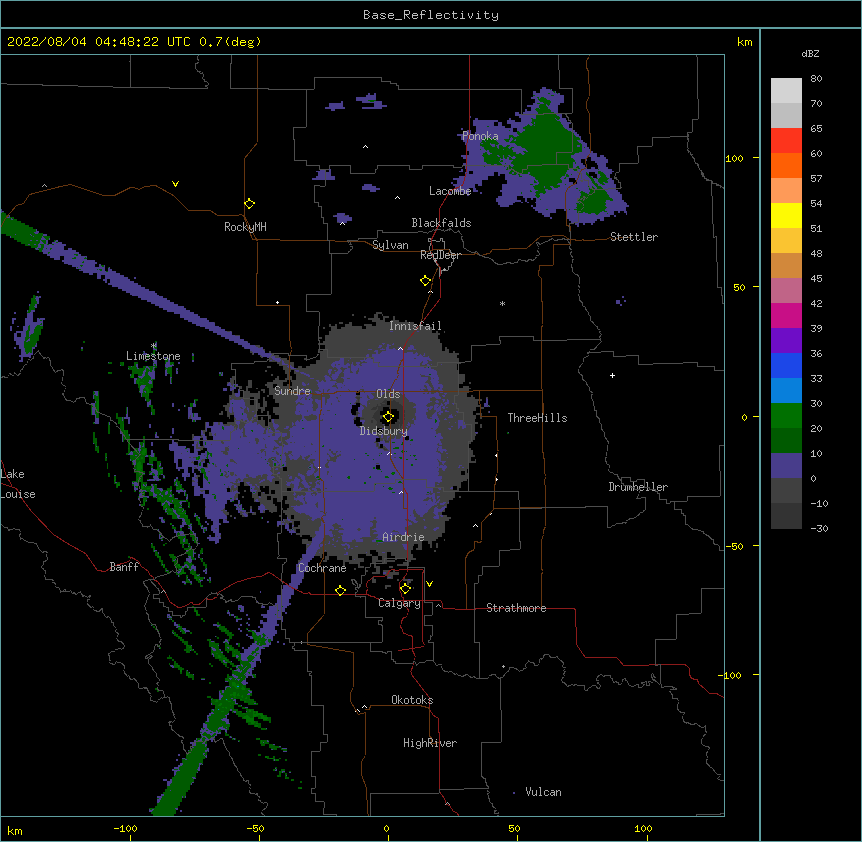Click the radar site diamond between Olds and Didsbury

[x=389, y=417]
